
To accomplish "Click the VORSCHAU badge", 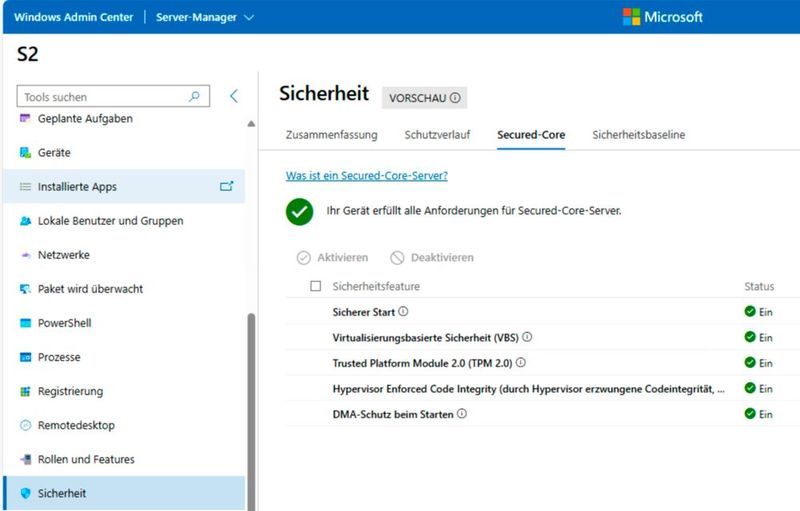I will pos(424,98).
